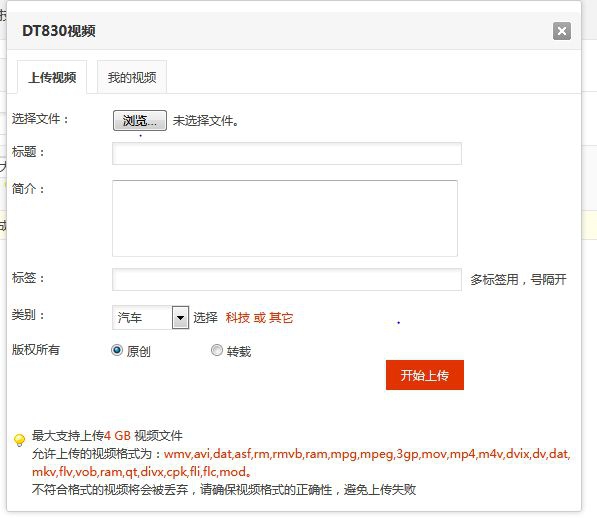Image resolution: width=597 pixels, height=518 pixels.
Task: Select the 汽车 category combo box
Action: click(x=150, y=317)
